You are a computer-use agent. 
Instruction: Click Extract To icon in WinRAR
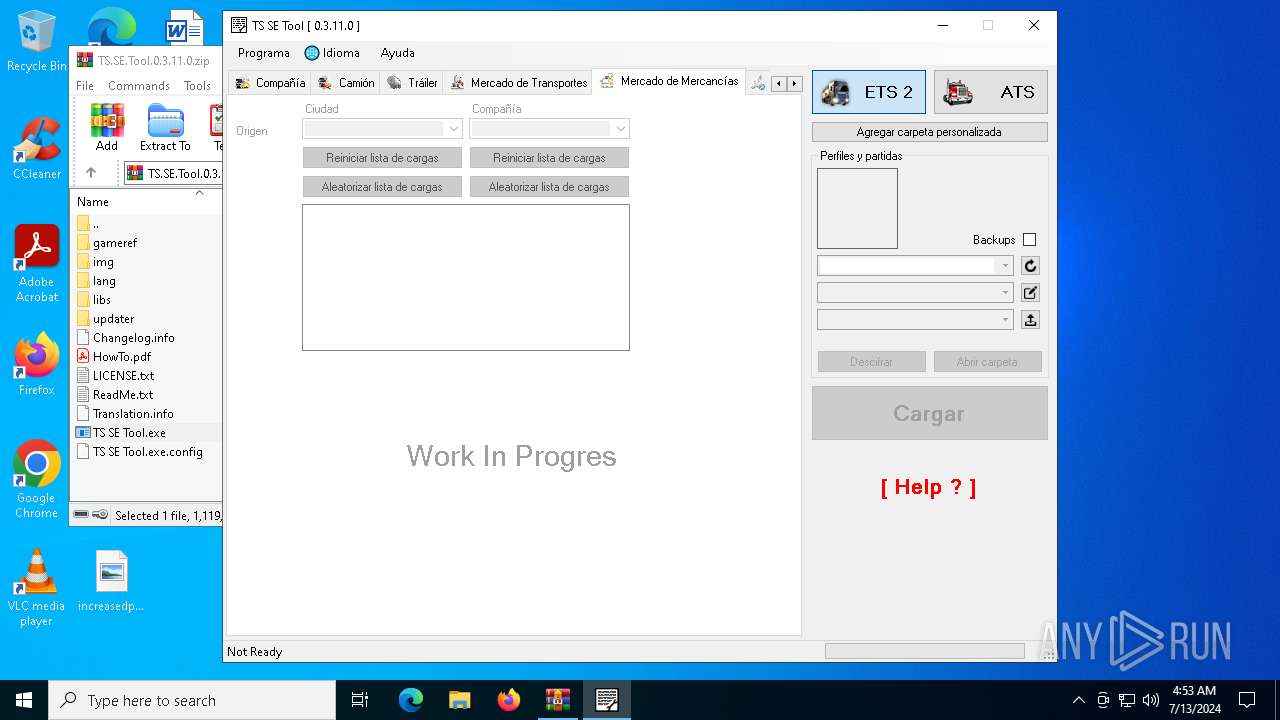coord(165,127)
